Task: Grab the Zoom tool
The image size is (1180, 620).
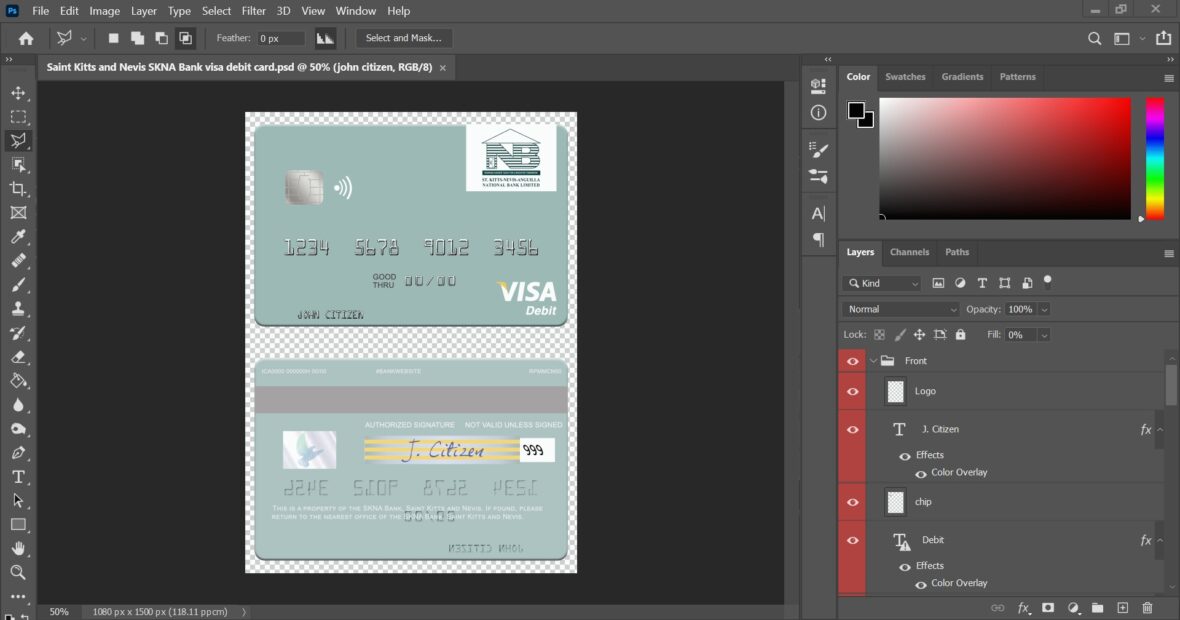Action: [18, 573]
